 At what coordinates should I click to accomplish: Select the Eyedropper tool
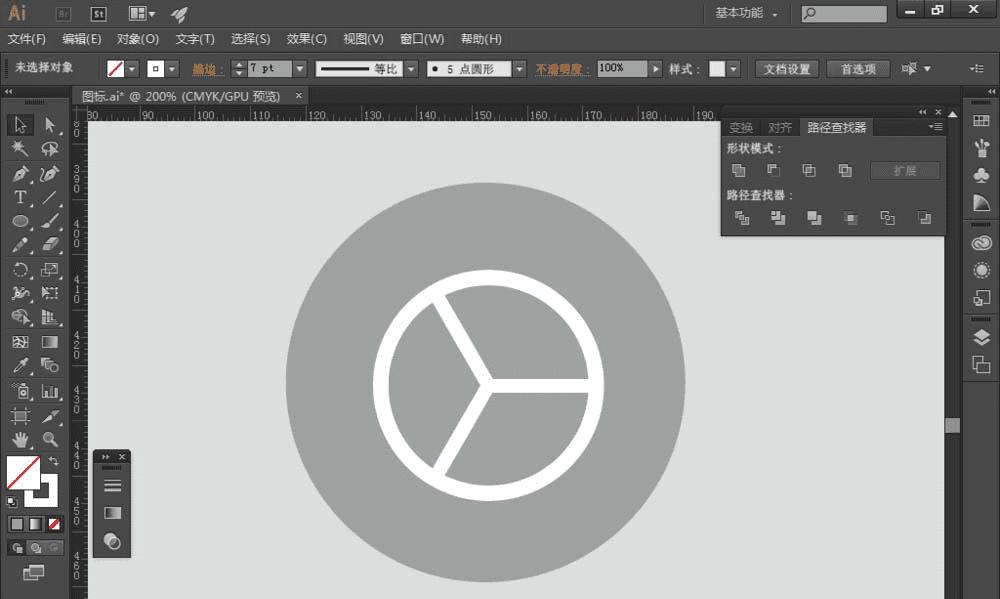20,366
